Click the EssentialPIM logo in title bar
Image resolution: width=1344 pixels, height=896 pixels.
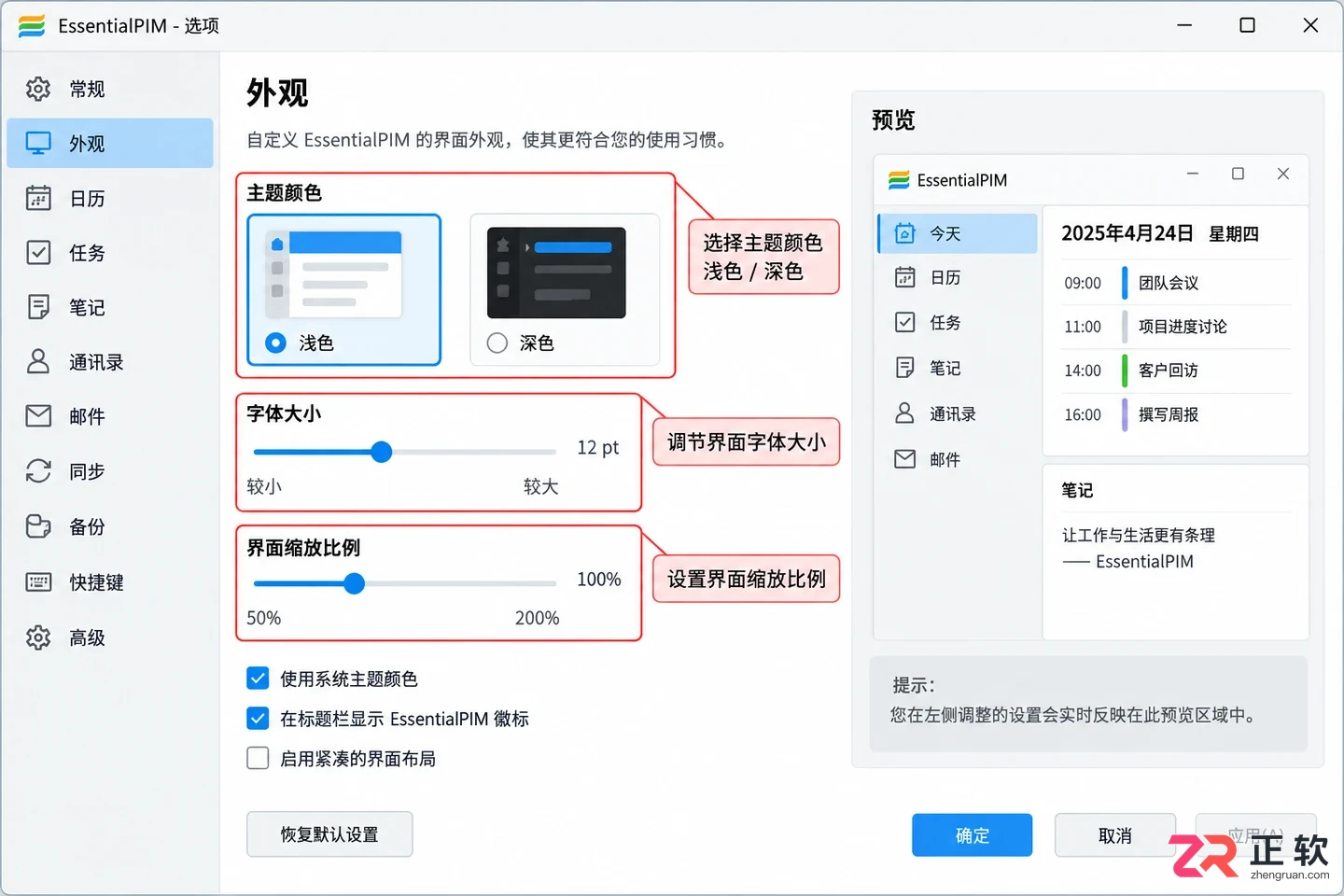coord(32,26)
